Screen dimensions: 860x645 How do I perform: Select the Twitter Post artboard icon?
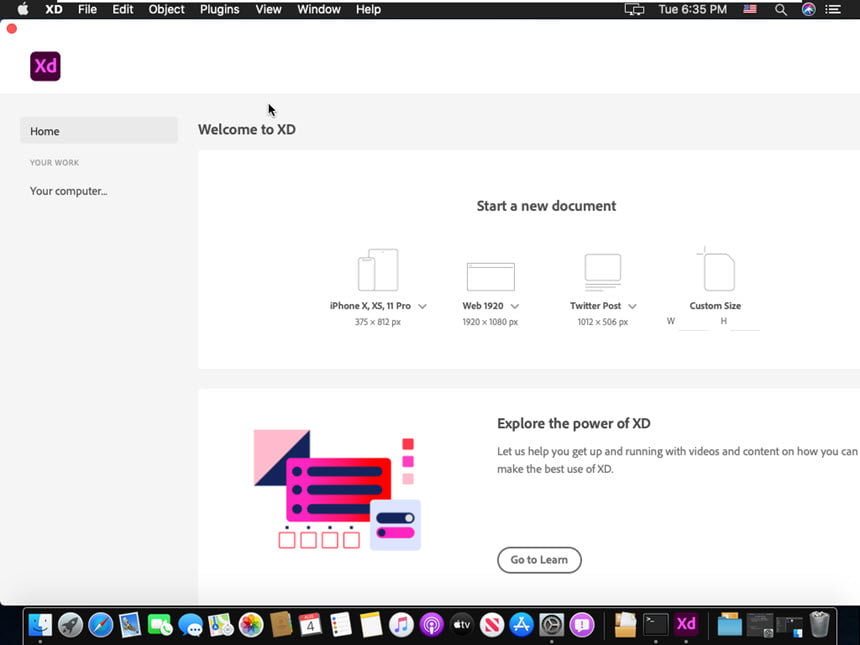click(602, 272)
